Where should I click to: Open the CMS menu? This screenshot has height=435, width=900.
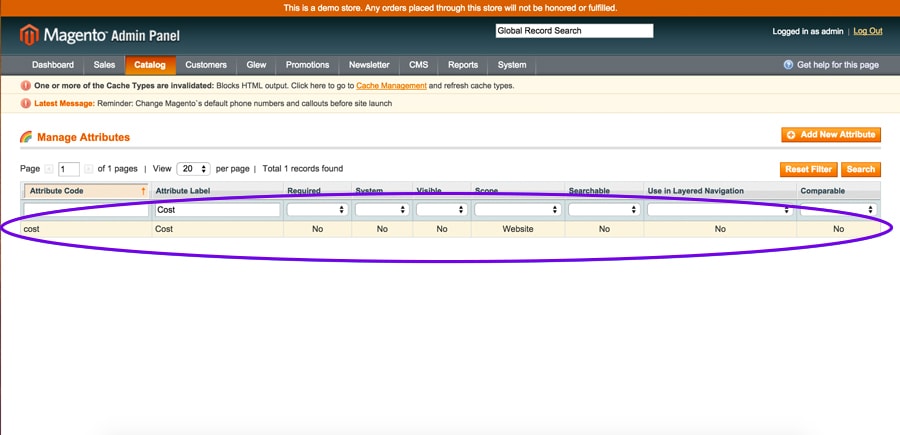point(418,65)
